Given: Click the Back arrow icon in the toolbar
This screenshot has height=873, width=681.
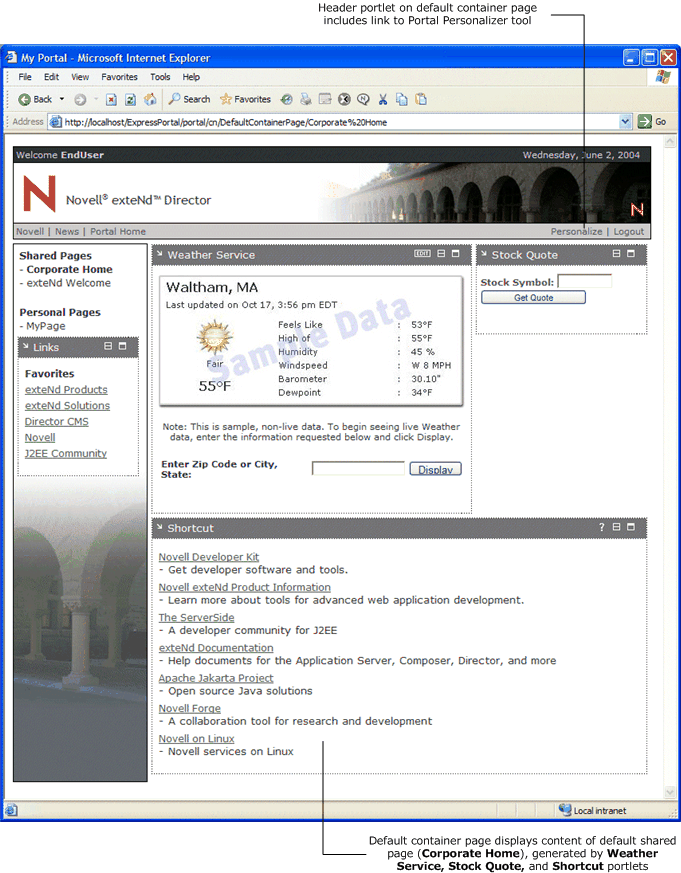Looking at the screenshot, I should point(24,100).
